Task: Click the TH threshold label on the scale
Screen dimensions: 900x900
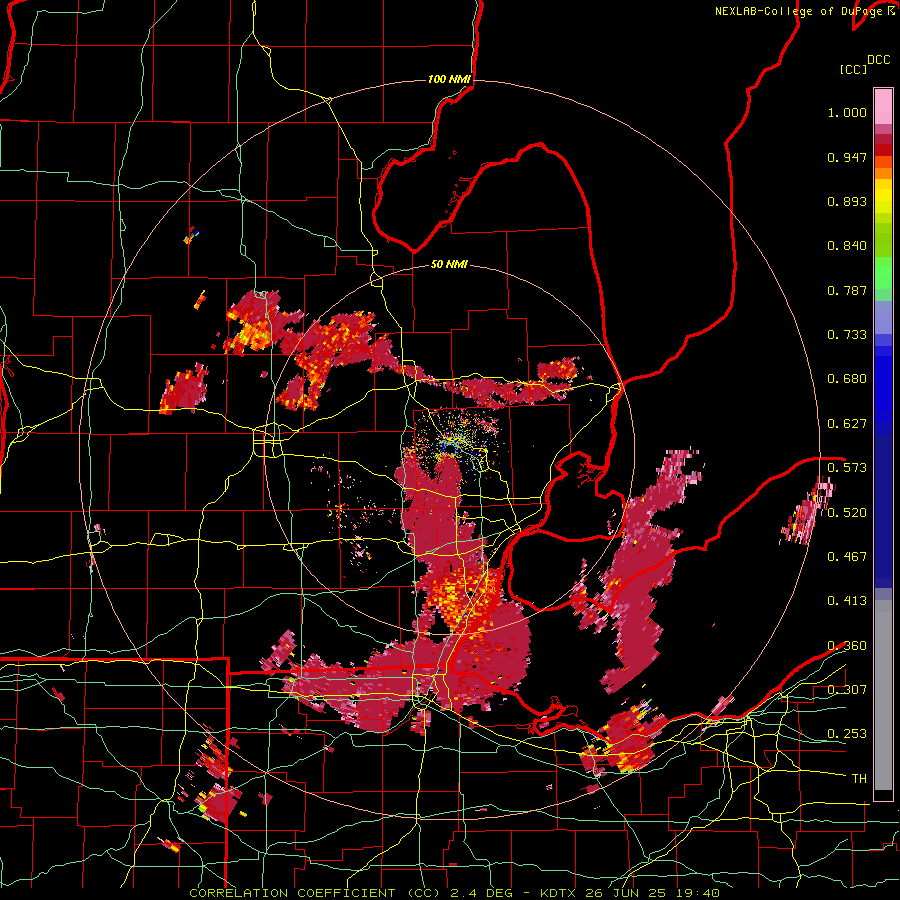Action: (859, 778)
